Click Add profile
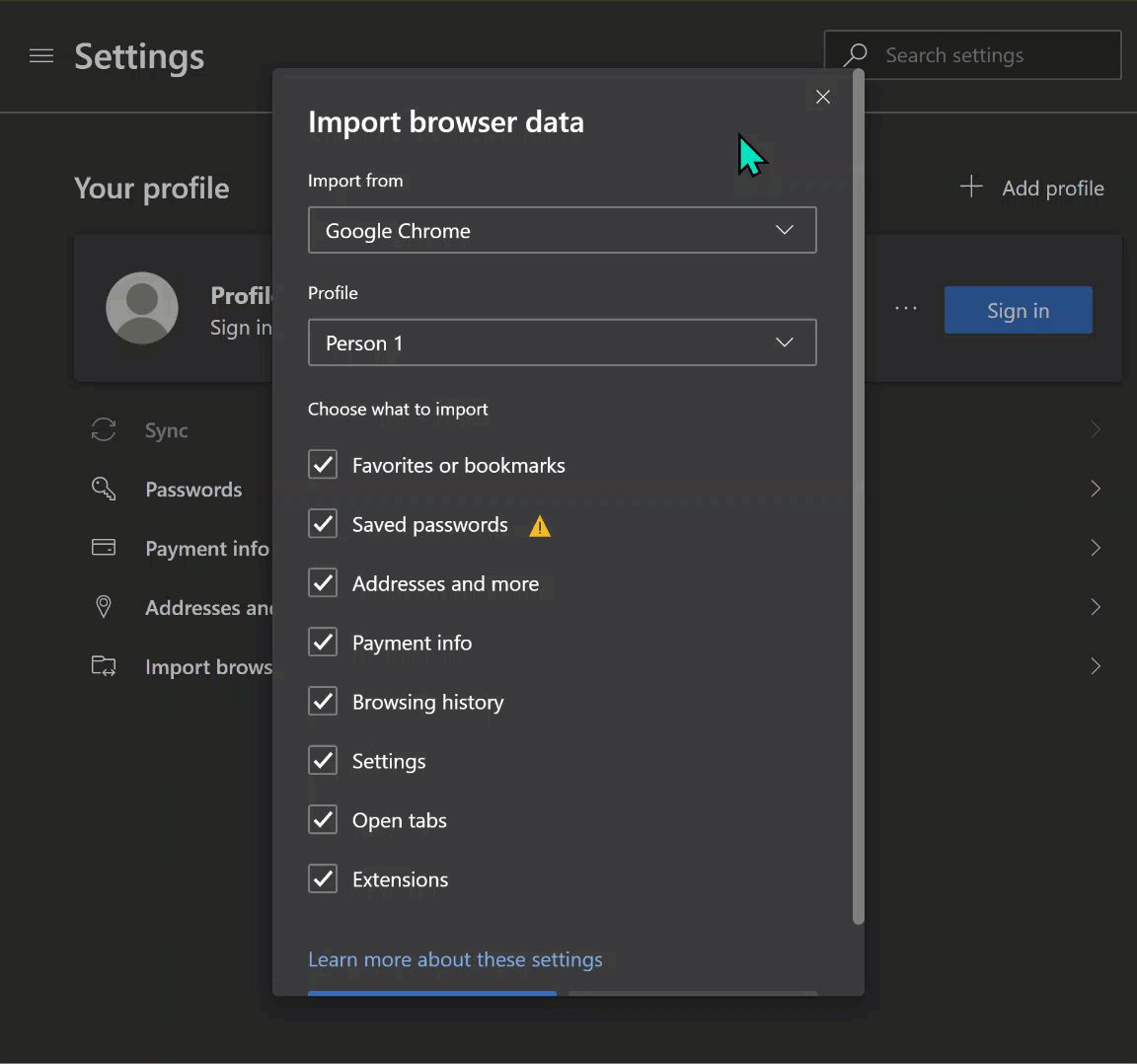1137x1064 pixels. pos(1032,188)
